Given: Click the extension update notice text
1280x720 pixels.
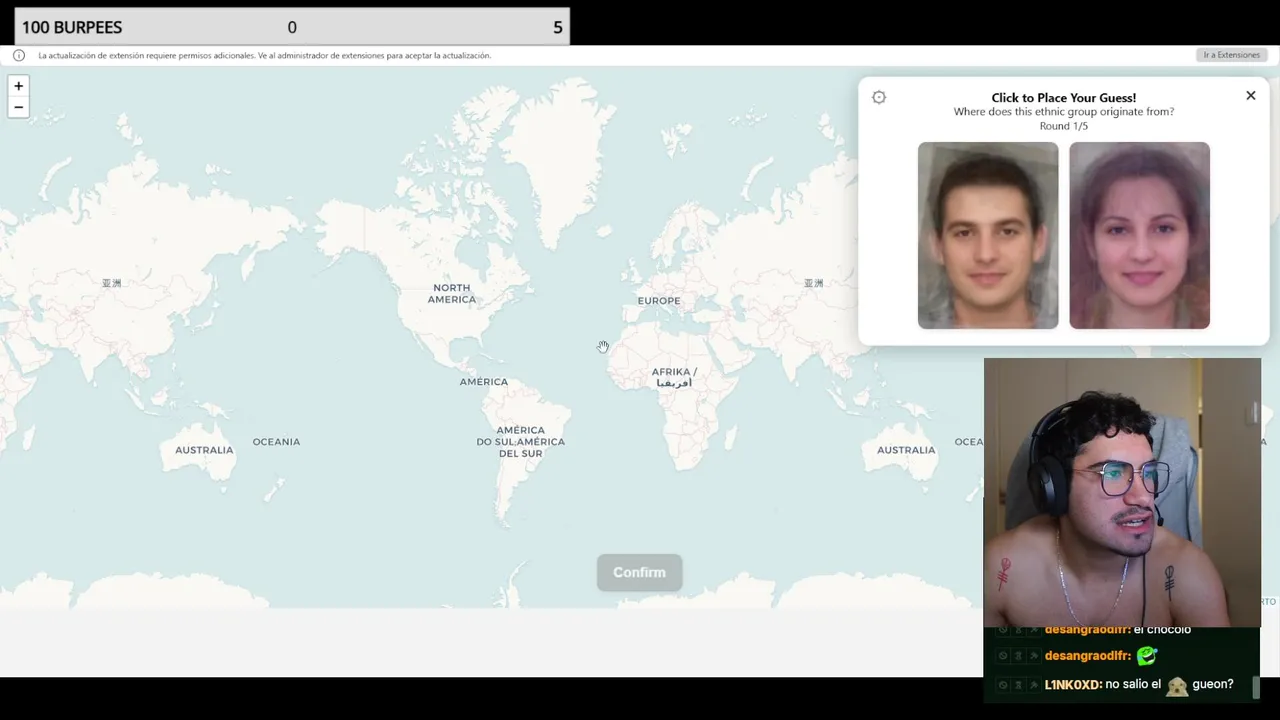Looking at the screenshot, I should coord(265,55).
